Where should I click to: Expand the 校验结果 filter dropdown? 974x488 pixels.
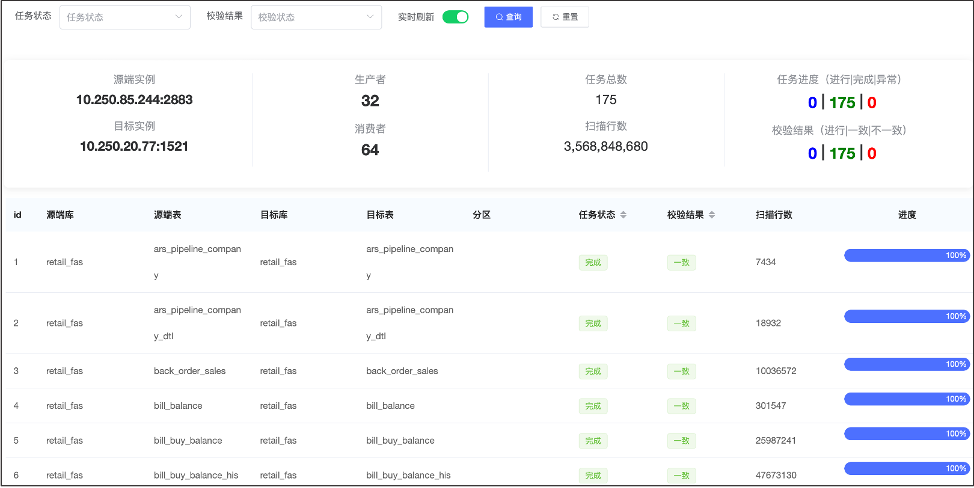point(316,17)
